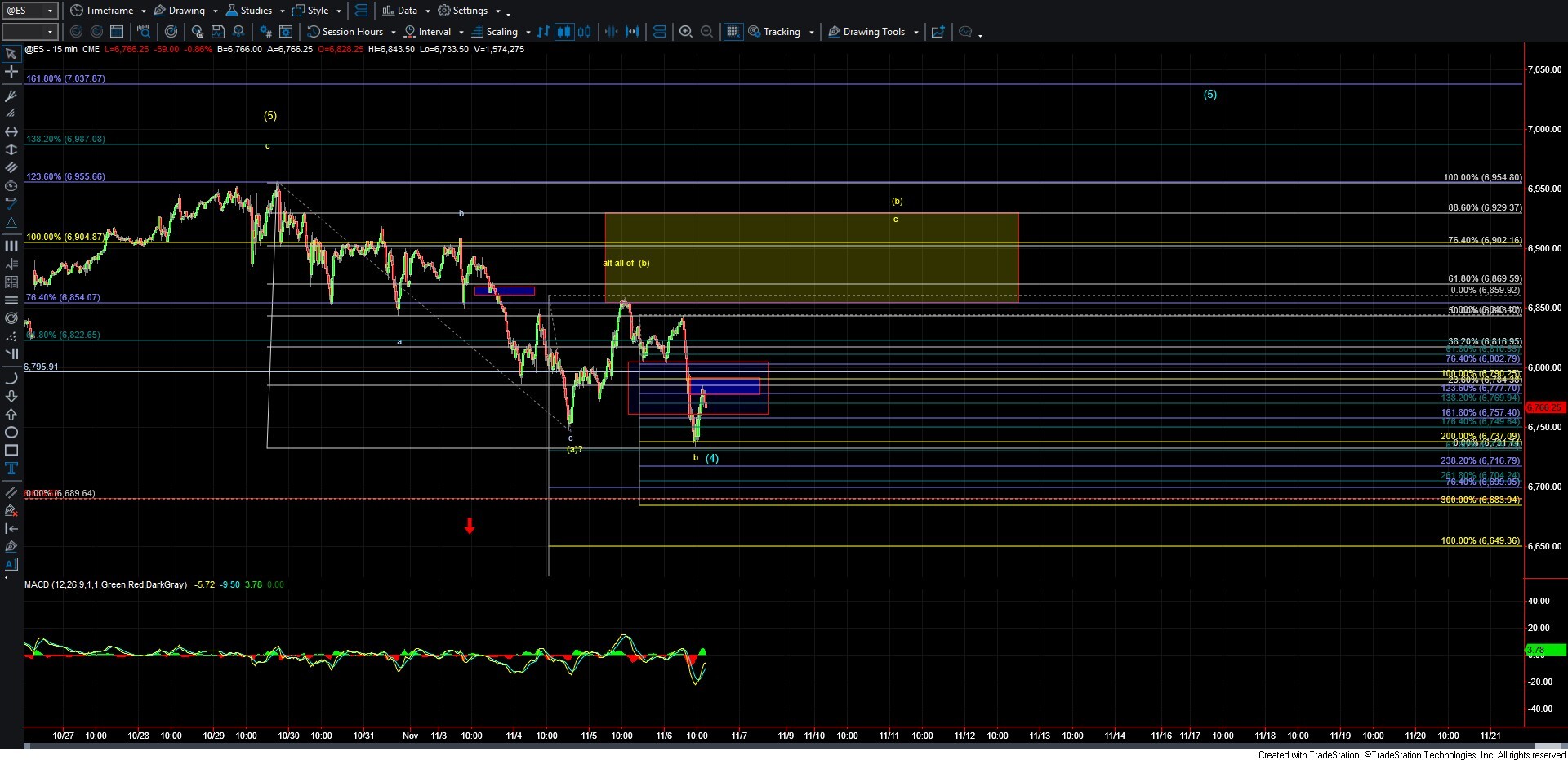Choose the Rectangle drawing tool

[x=11, y=451]
